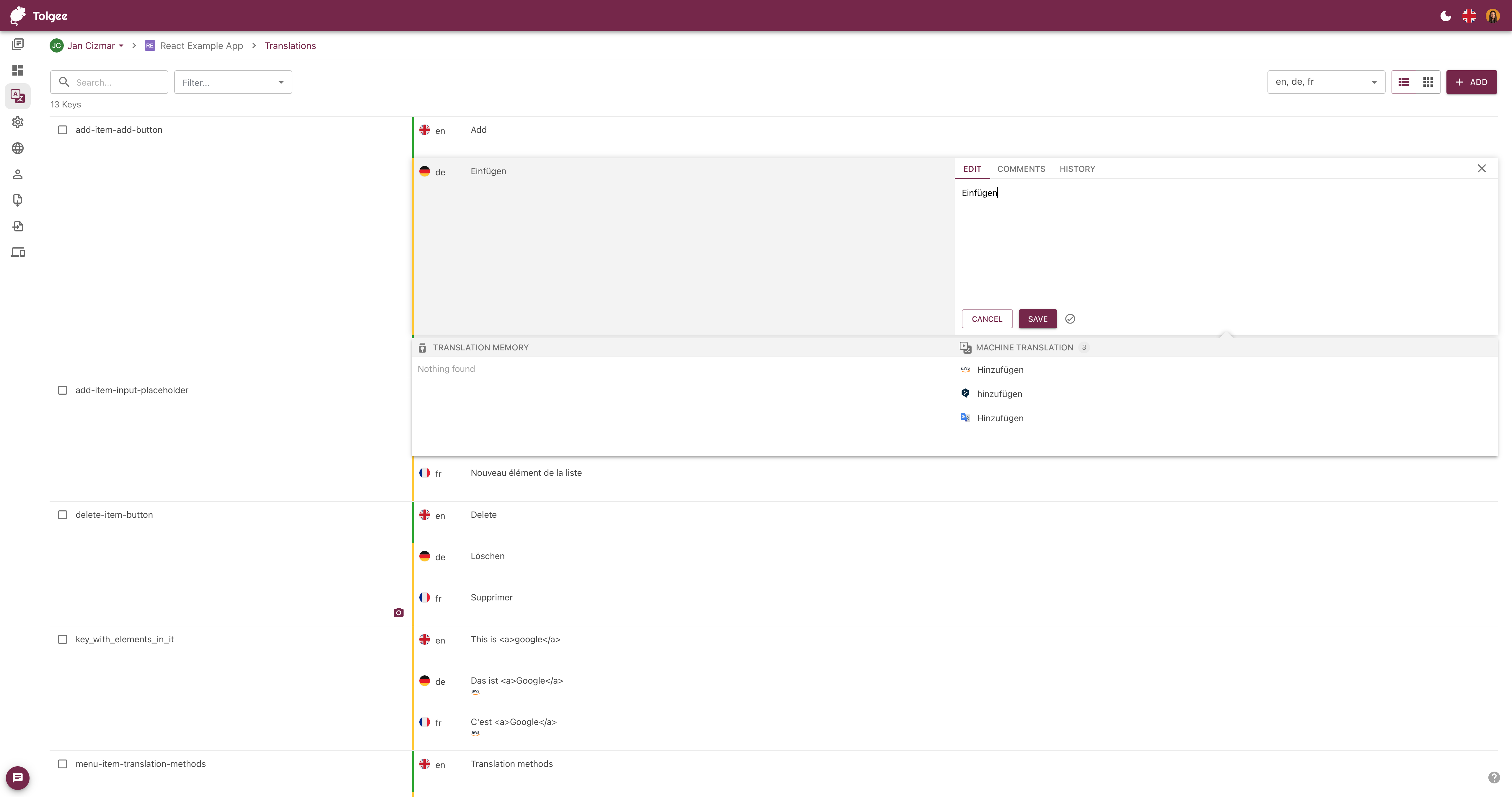Click the CANCEL button
Viewport: 1512px width, 797px height.
click(x=987, y=318)
